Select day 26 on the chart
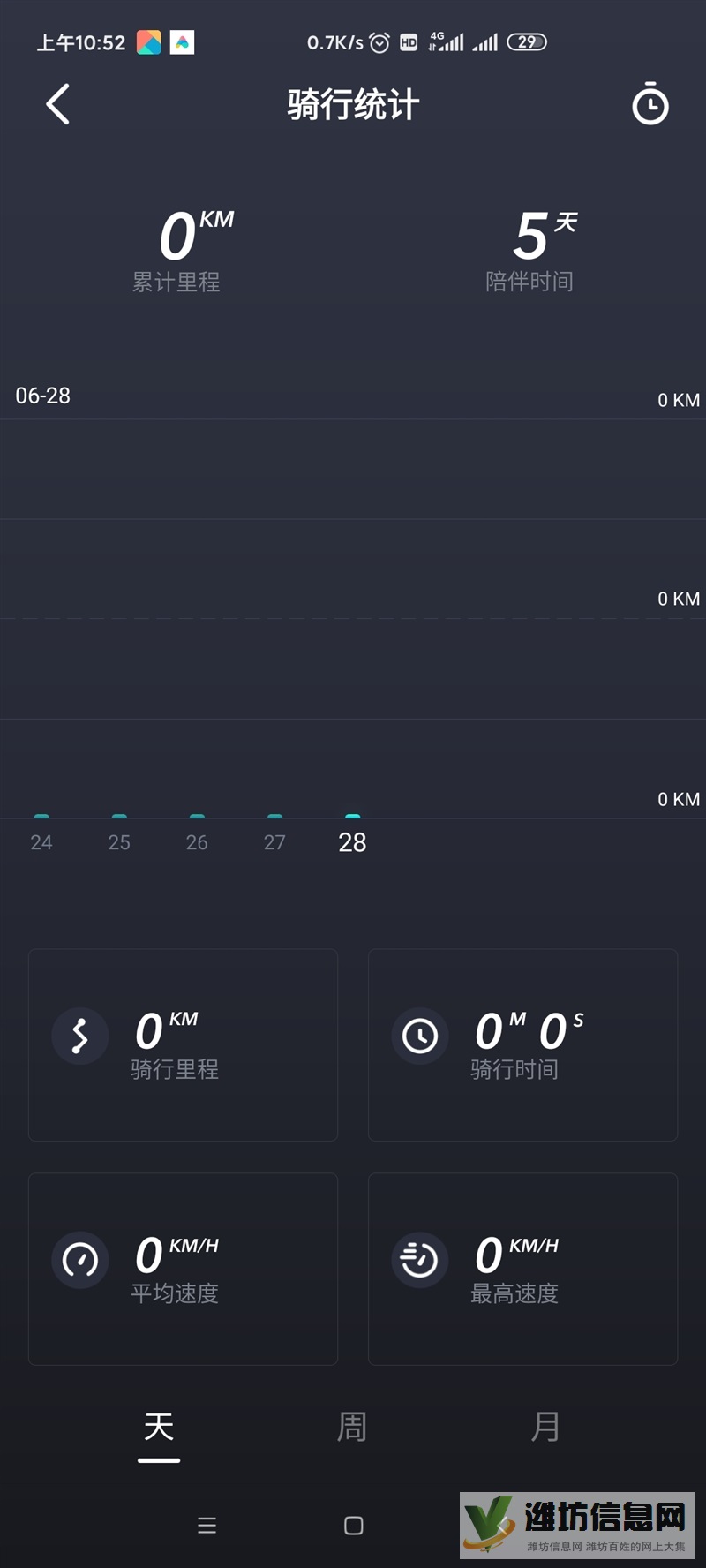 (x=197, y=841)
